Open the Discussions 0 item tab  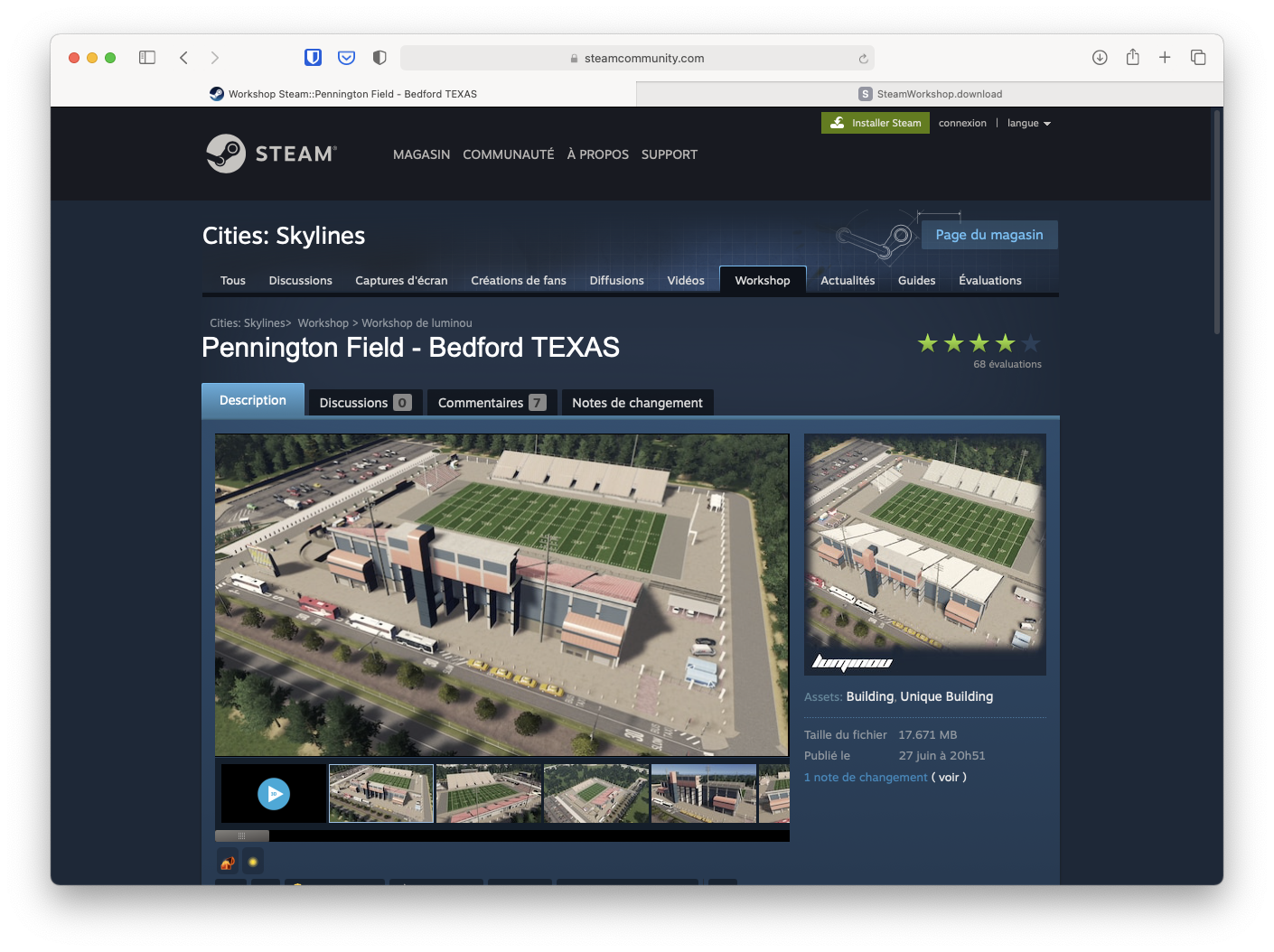(365, 403)
